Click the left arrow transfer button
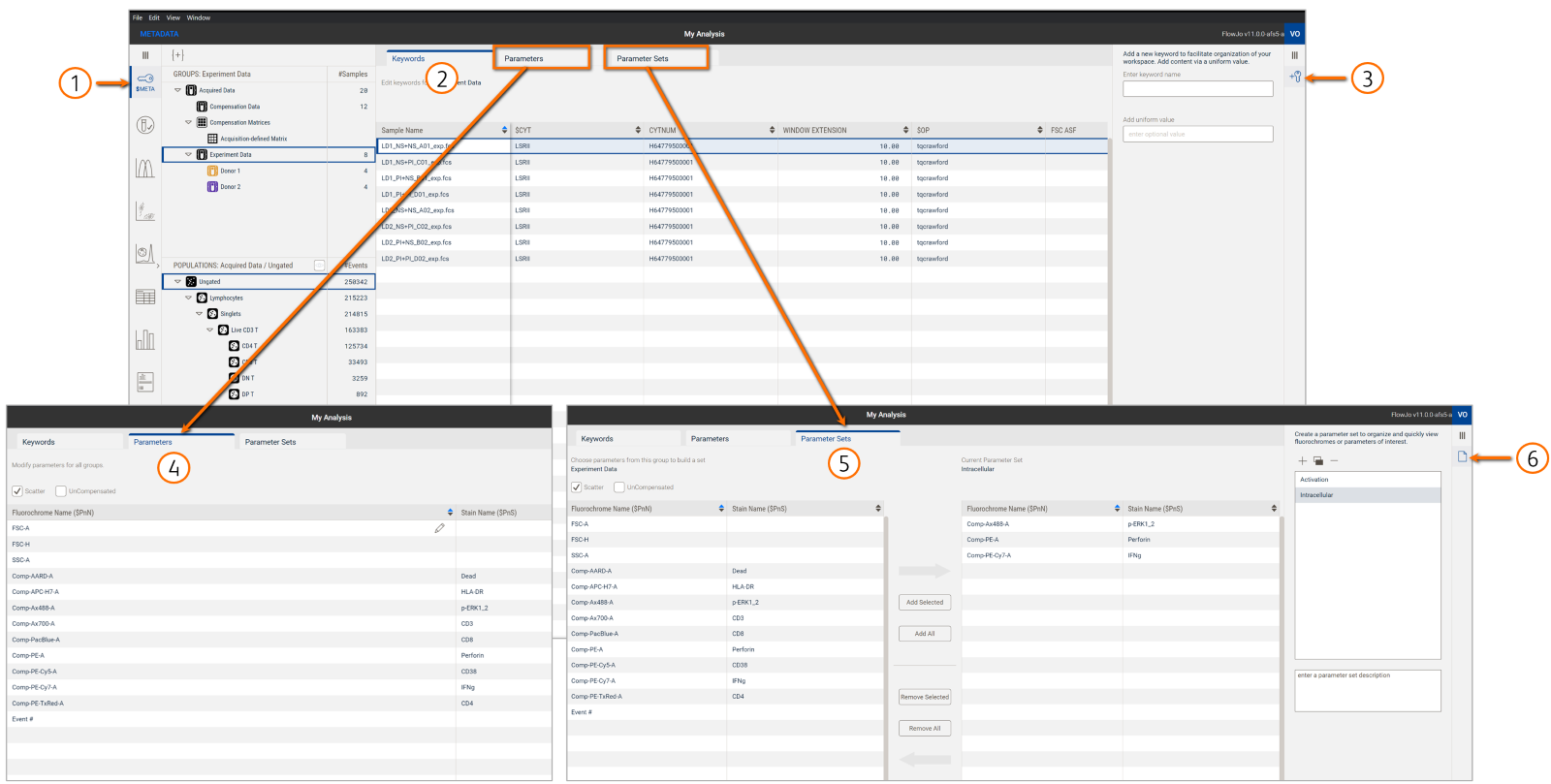Screen dimensions: 1551x784 (925, 760)
